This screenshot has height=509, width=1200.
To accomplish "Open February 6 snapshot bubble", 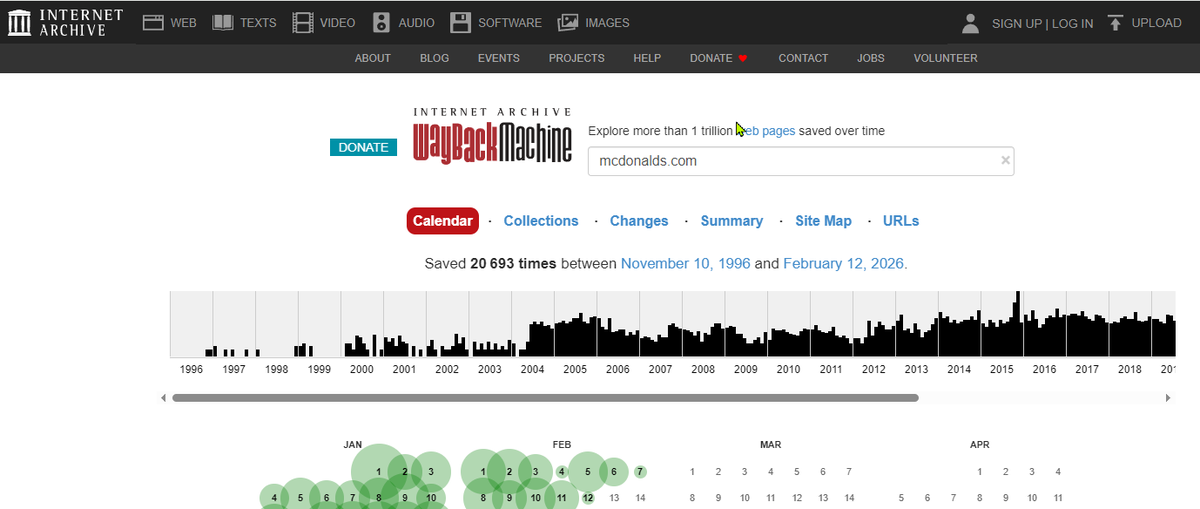I will (614, 472).
